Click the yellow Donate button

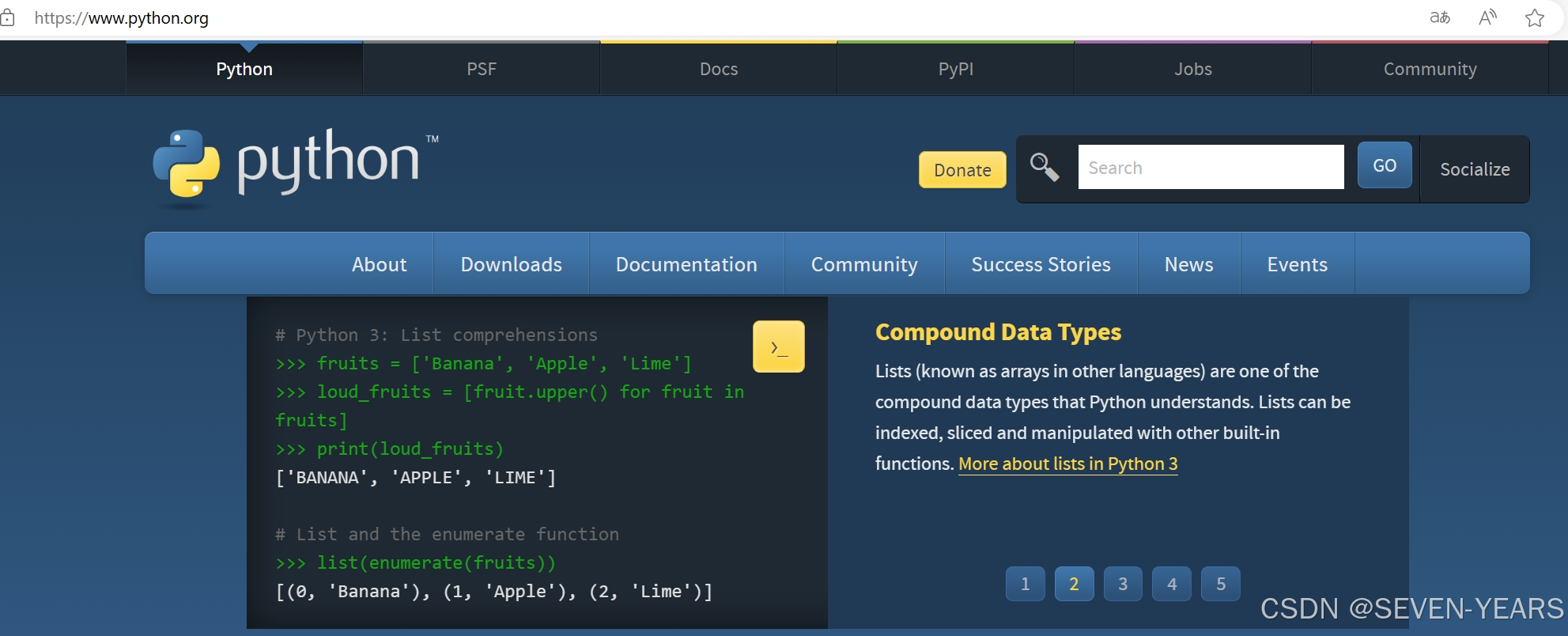point(962,170)
